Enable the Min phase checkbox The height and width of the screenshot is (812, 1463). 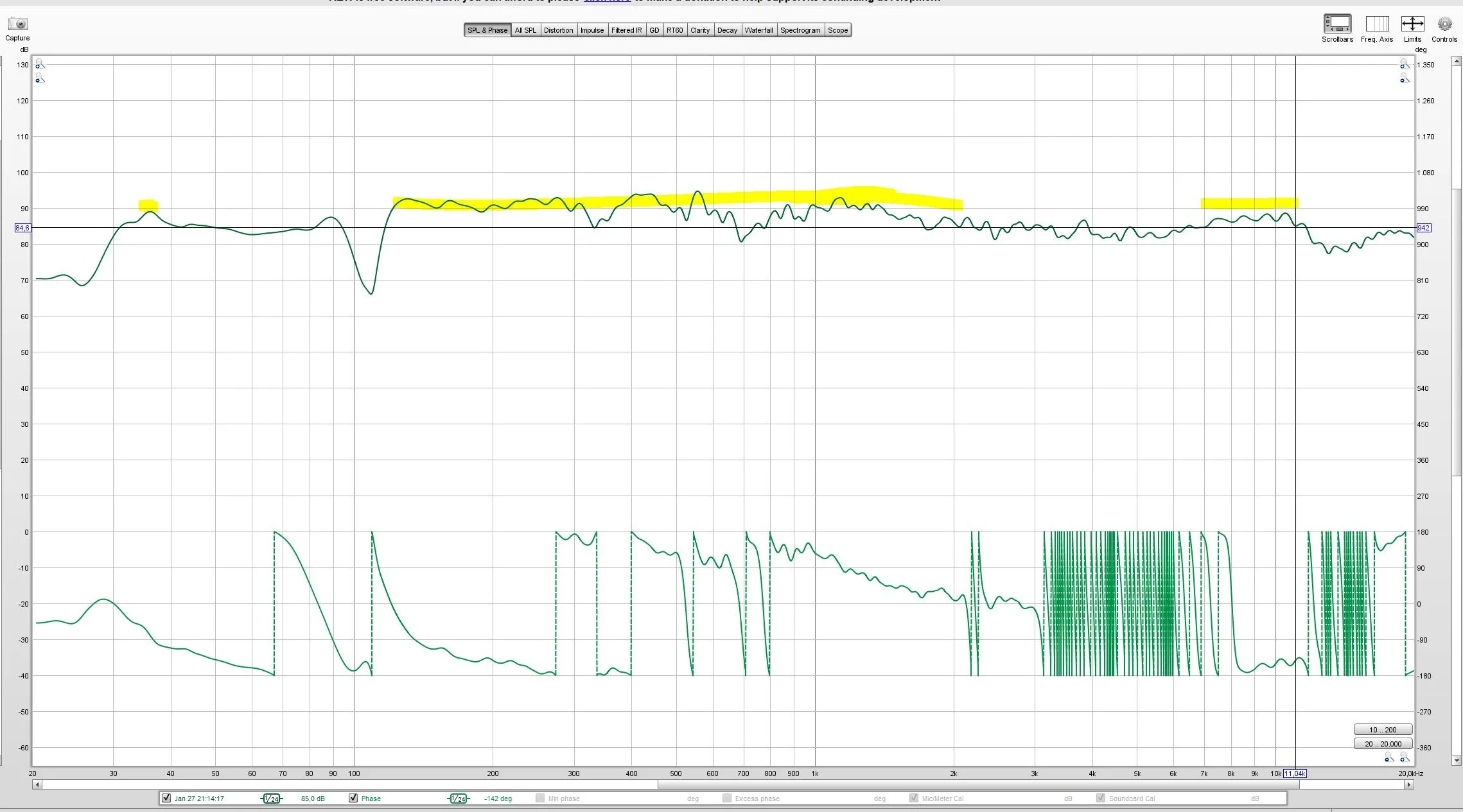point(540,798)
